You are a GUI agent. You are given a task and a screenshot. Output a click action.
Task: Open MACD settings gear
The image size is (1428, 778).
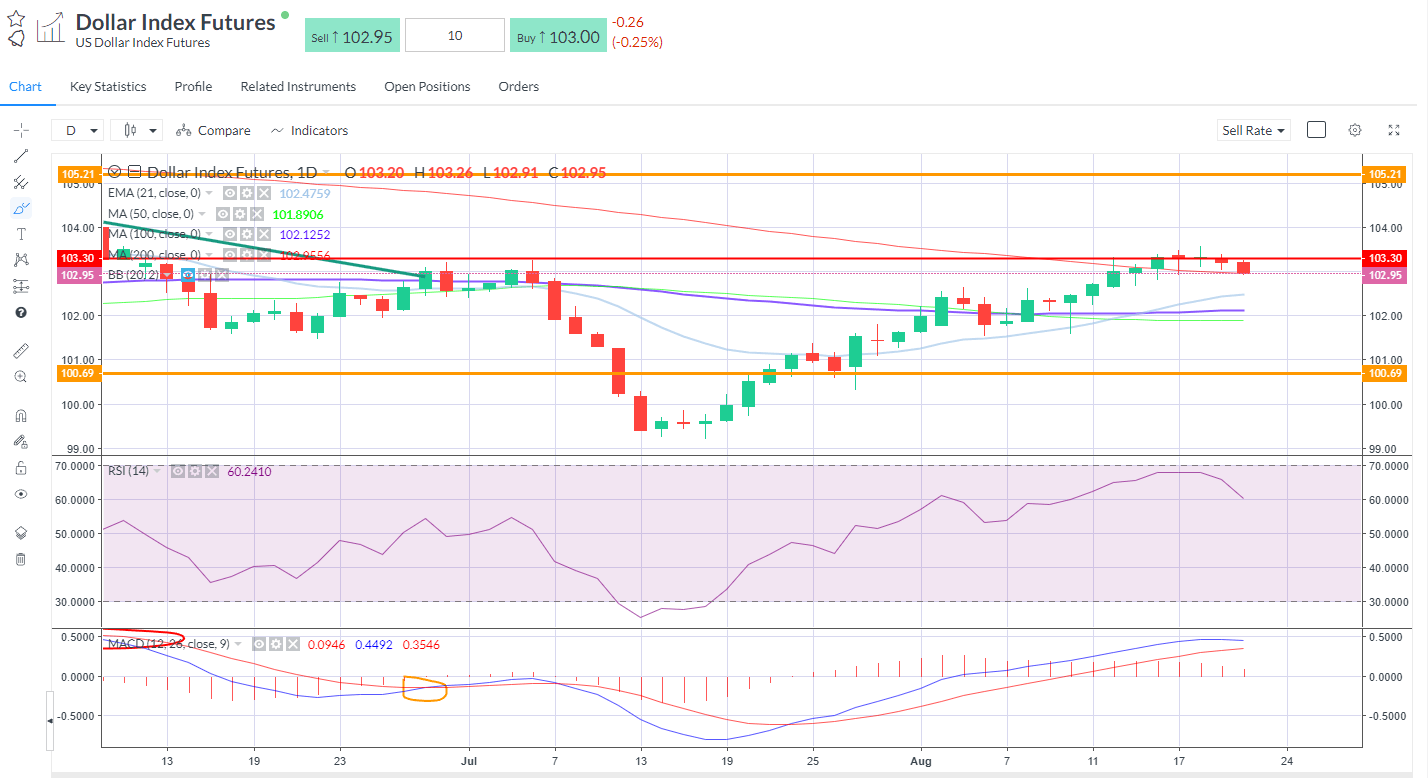[x=277, y=644]
